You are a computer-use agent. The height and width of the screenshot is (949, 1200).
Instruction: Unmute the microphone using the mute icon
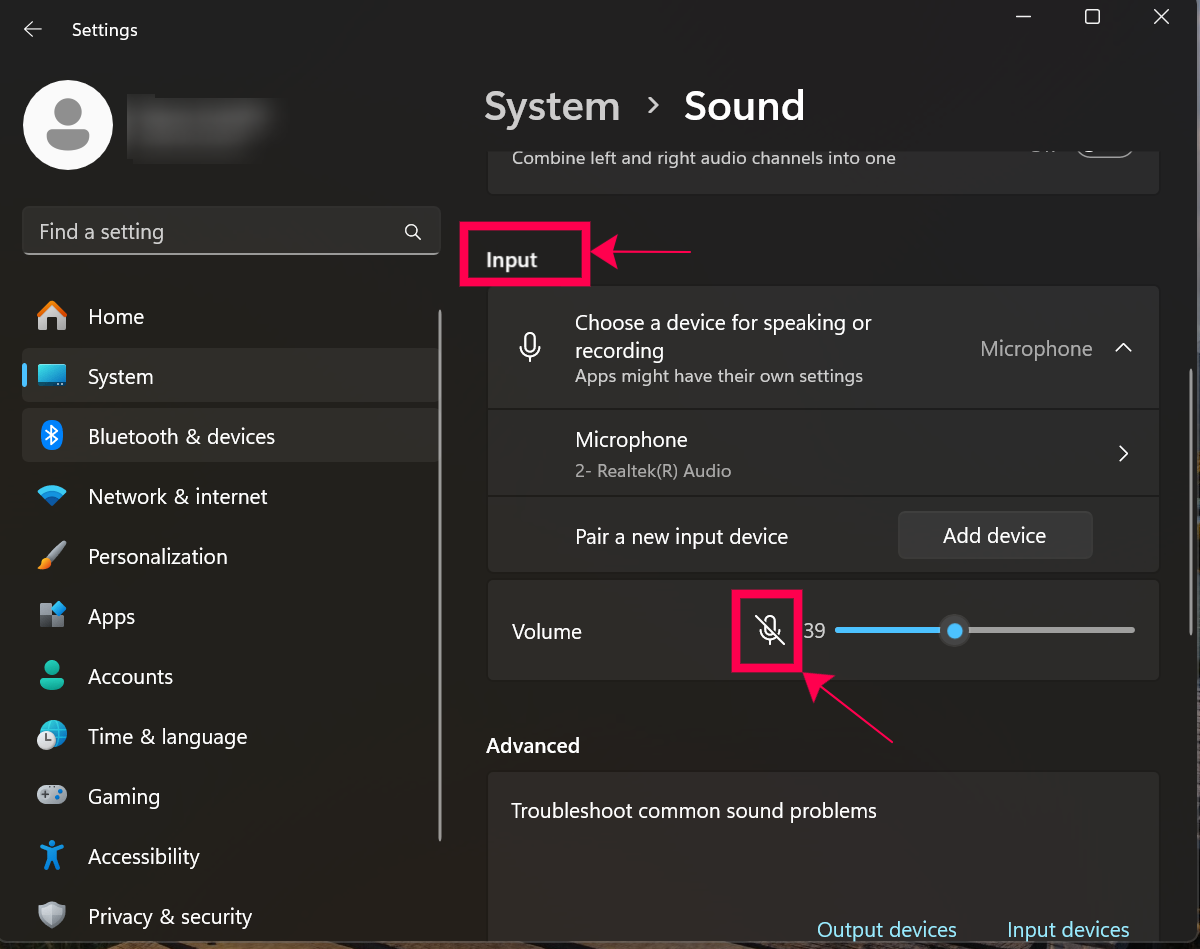pos(769,631)
